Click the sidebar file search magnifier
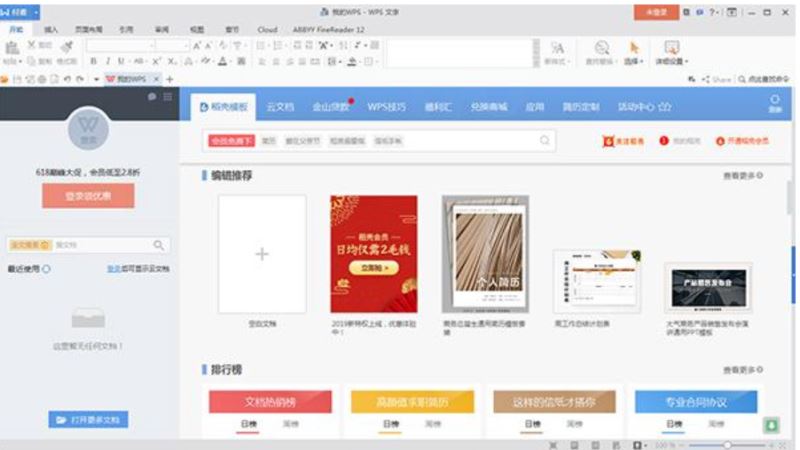800x450 pixels. coord(159,245)
